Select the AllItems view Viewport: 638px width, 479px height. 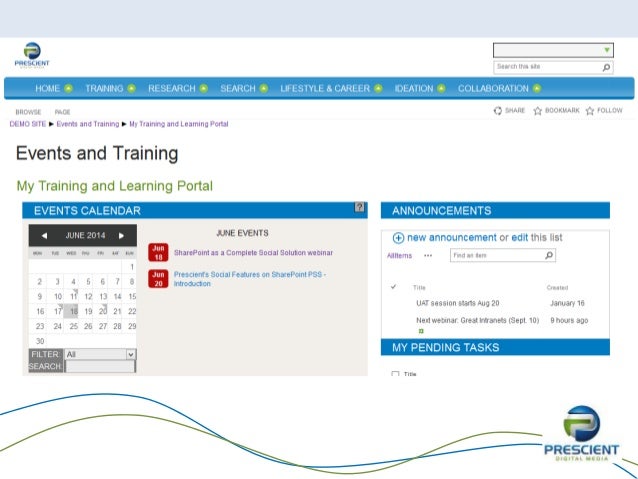click(399, 256)
